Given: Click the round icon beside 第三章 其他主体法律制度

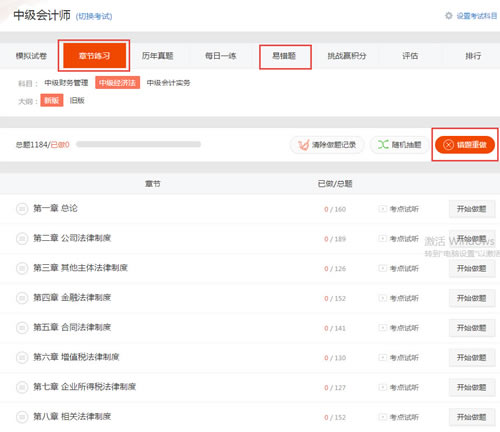Looking at the screenshot, I should pyautogui.click(x=22, y=268).
